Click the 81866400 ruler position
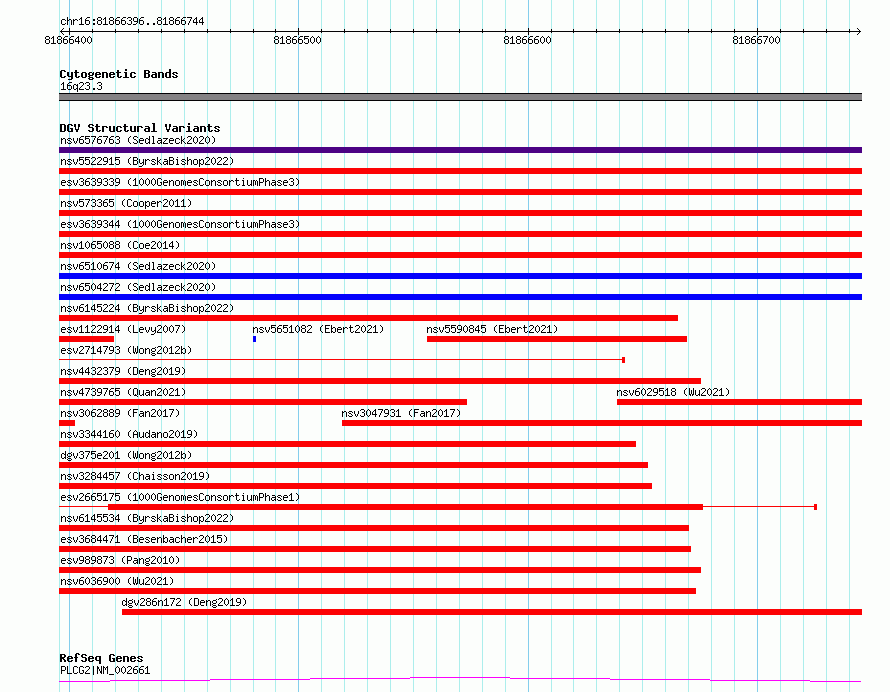Screen dimensions: 890x692 click(68, 40)
